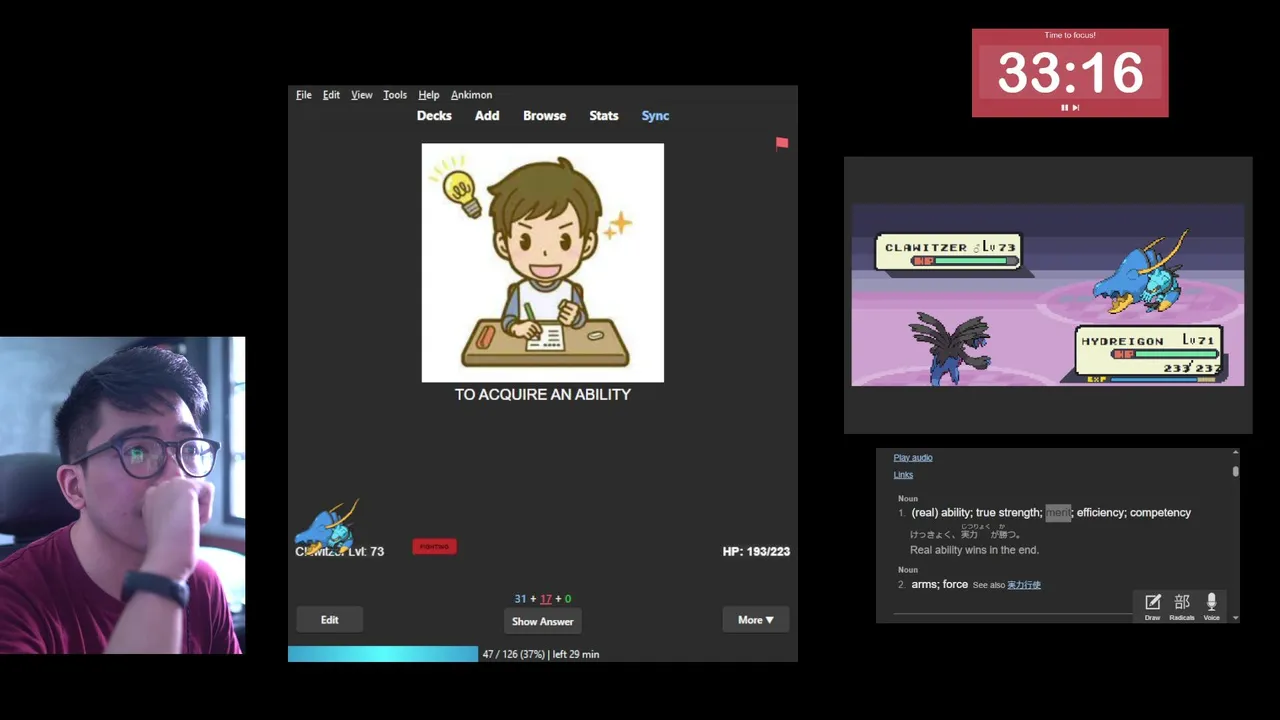Open the Radicals kanji lookup tool

click(x=1182, y=606)
